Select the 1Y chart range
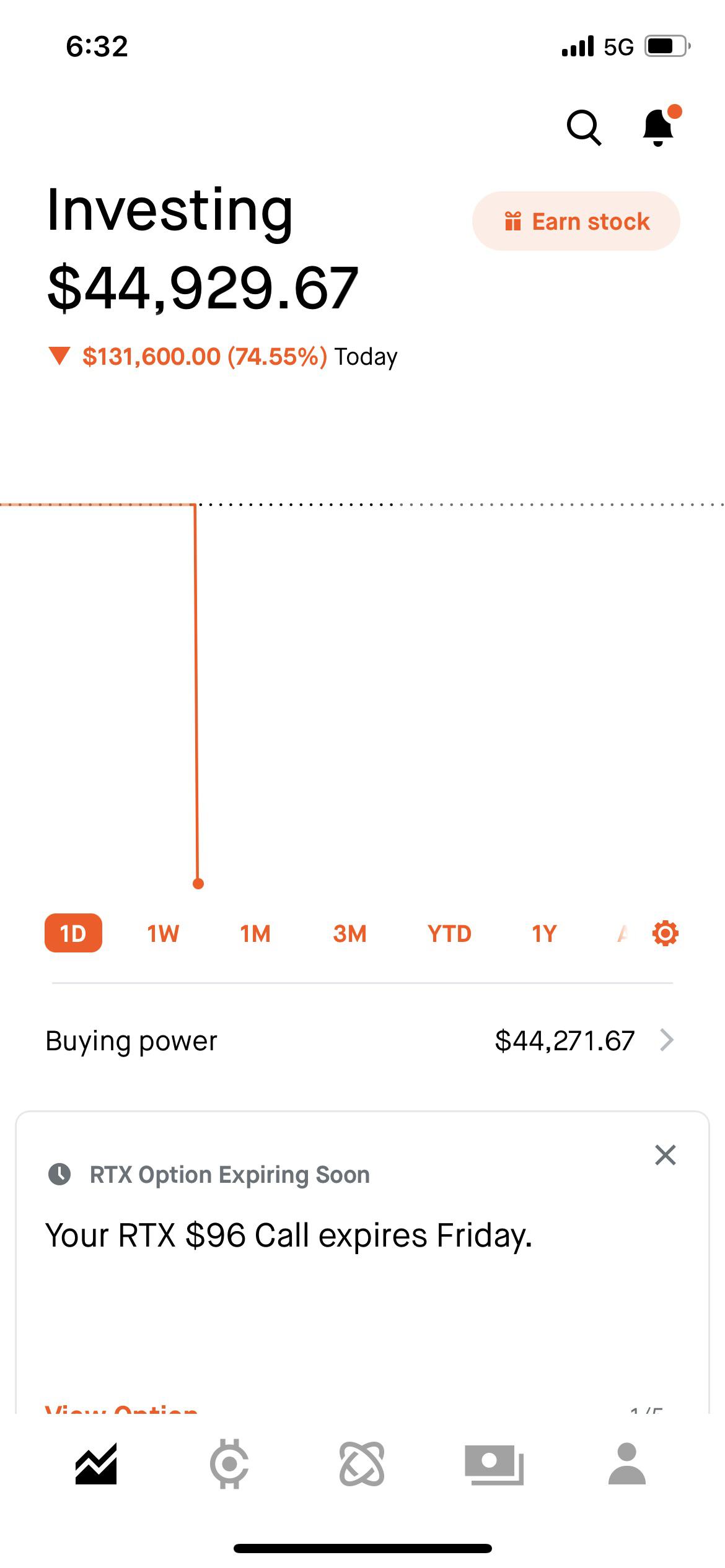Viewport: 725px width, 1568px height. [x=544, y=933]
